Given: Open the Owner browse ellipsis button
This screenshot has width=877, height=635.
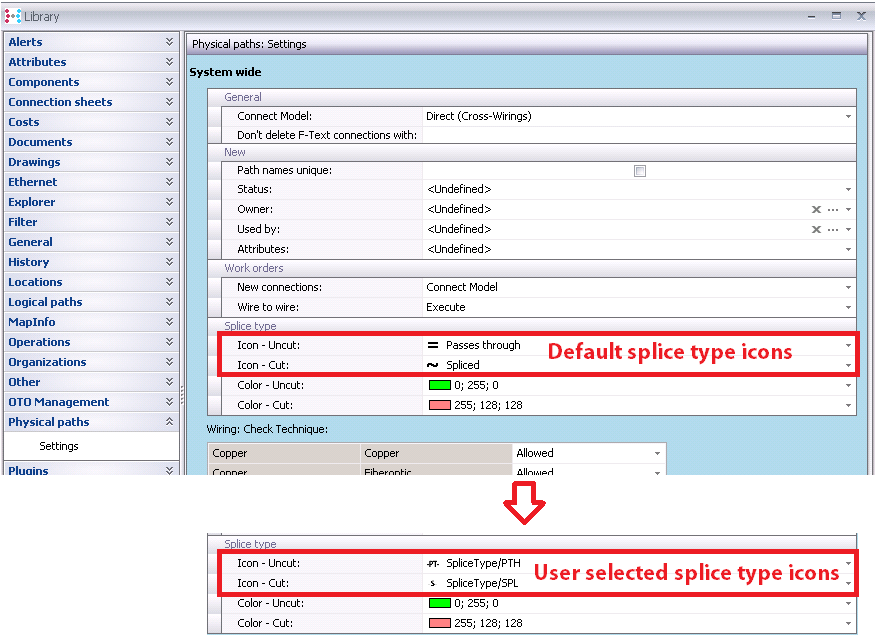Looking at the screenshot, I should tap(833, 210).
